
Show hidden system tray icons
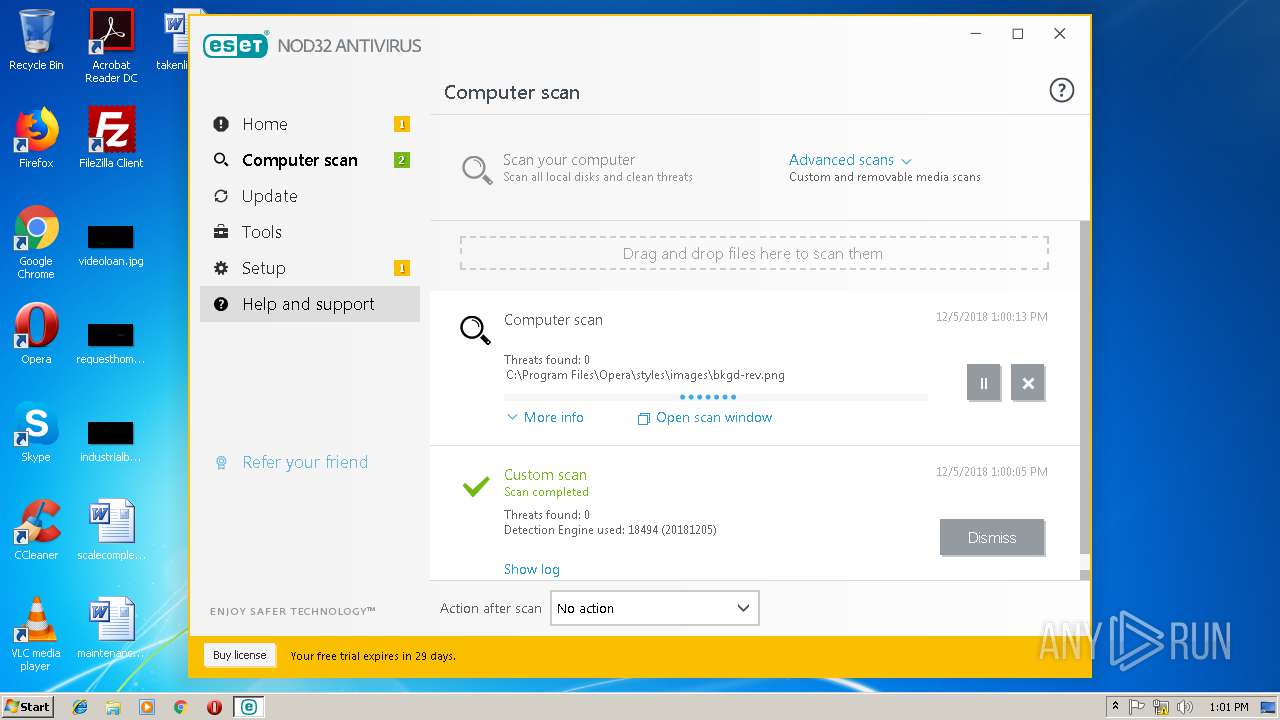(x=1115, y=707)
